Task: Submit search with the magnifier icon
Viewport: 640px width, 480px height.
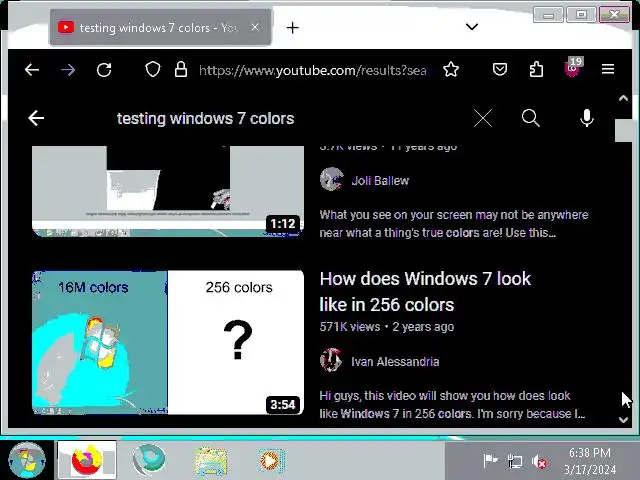Action: click(531, 118)
